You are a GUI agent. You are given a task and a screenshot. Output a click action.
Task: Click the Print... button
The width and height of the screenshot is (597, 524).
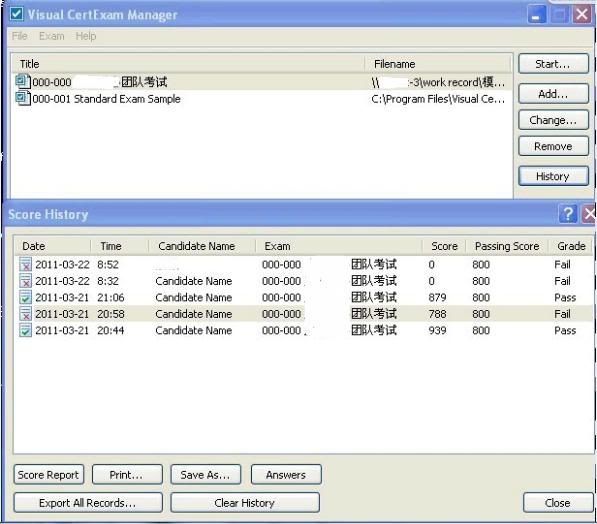click(127, 475)
